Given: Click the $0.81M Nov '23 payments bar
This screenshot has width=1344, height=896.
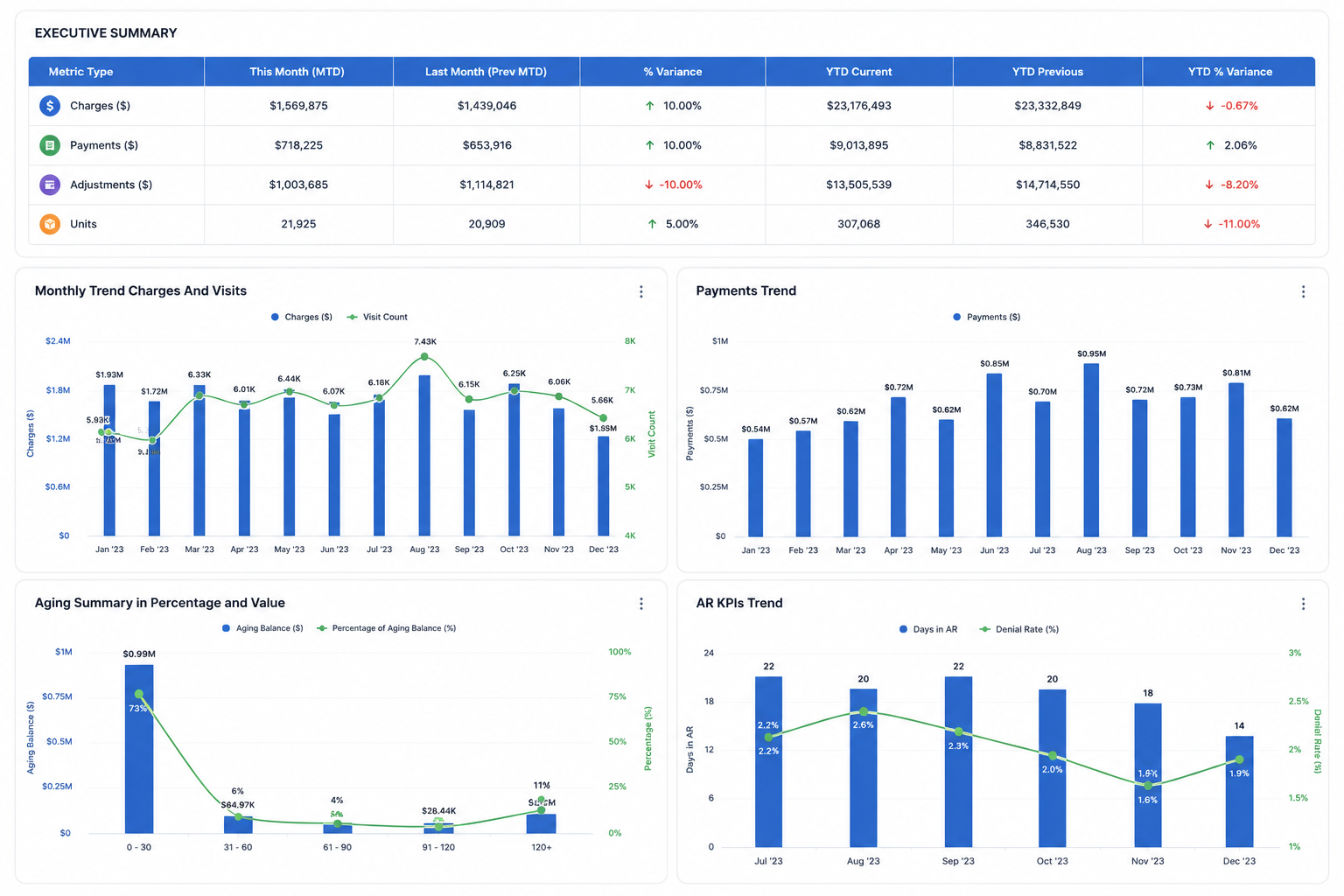Looking at the screenshot, I should tap(1235, 459).
